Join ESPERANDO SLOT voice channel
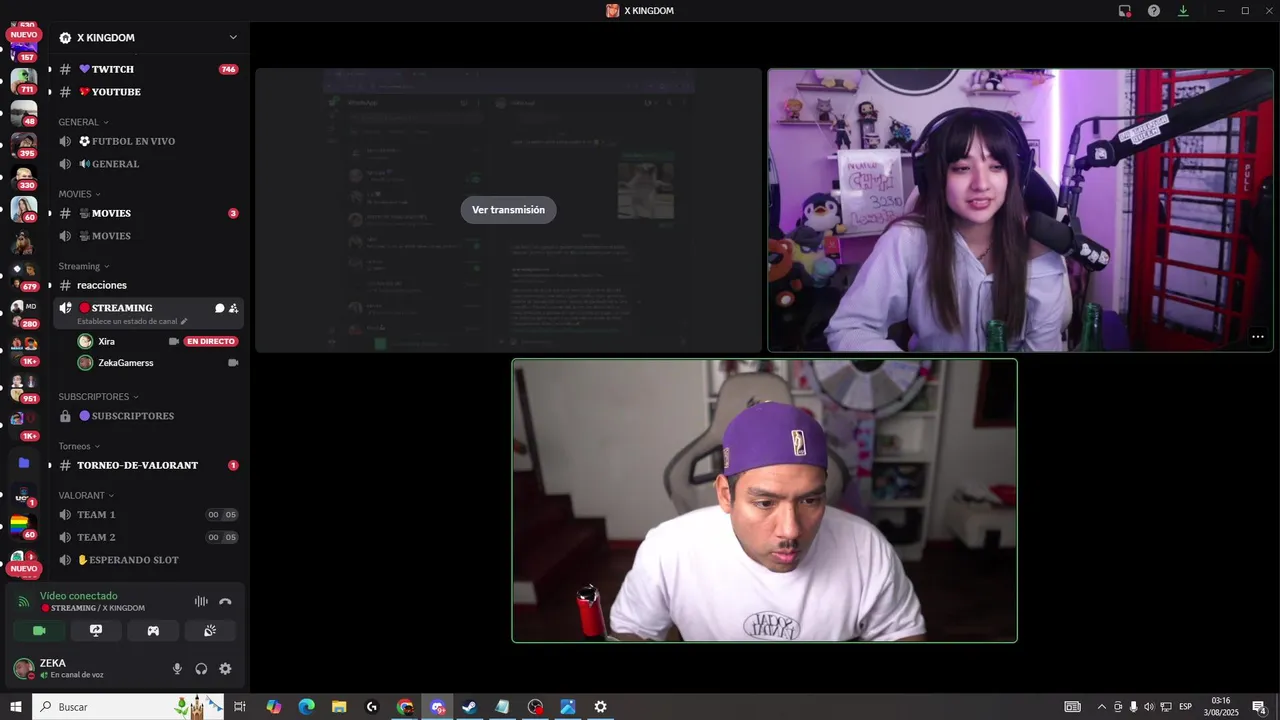The height and width of the screenshot is (720, 1280). tap(148, 560)
